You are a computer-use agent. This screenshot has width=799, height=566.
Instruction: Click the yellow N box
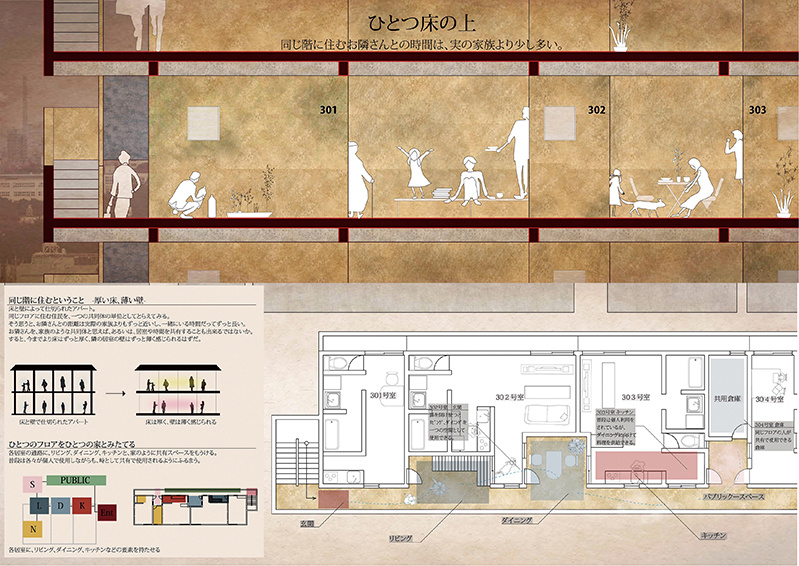[x=32, y=527]
